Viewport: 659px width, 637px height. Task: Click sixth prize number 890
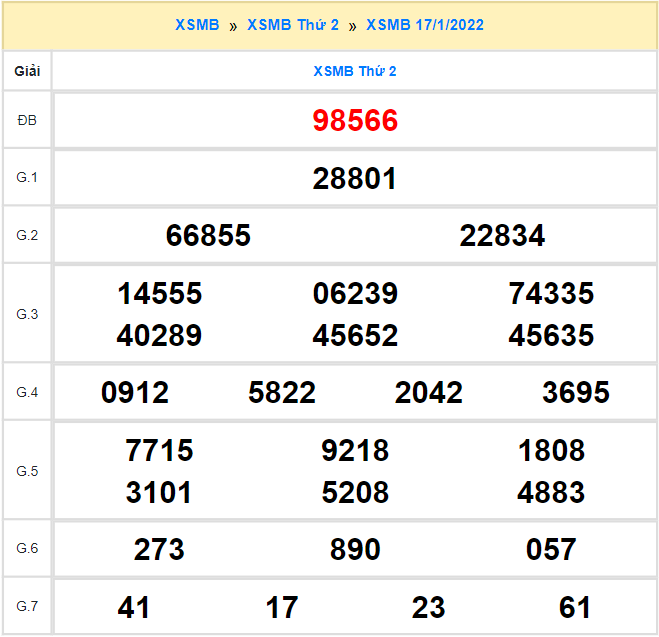tap(355, 549)
